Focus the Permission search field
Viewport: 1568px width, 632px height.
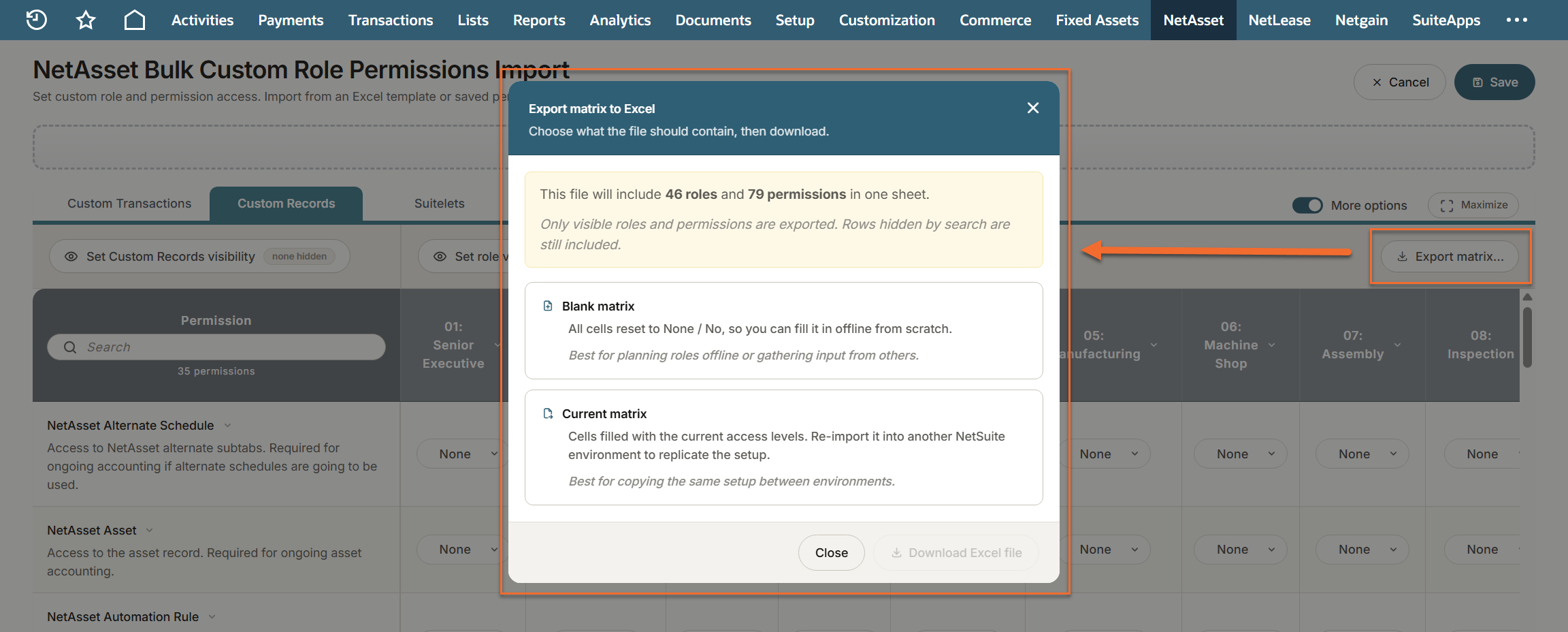216,347
